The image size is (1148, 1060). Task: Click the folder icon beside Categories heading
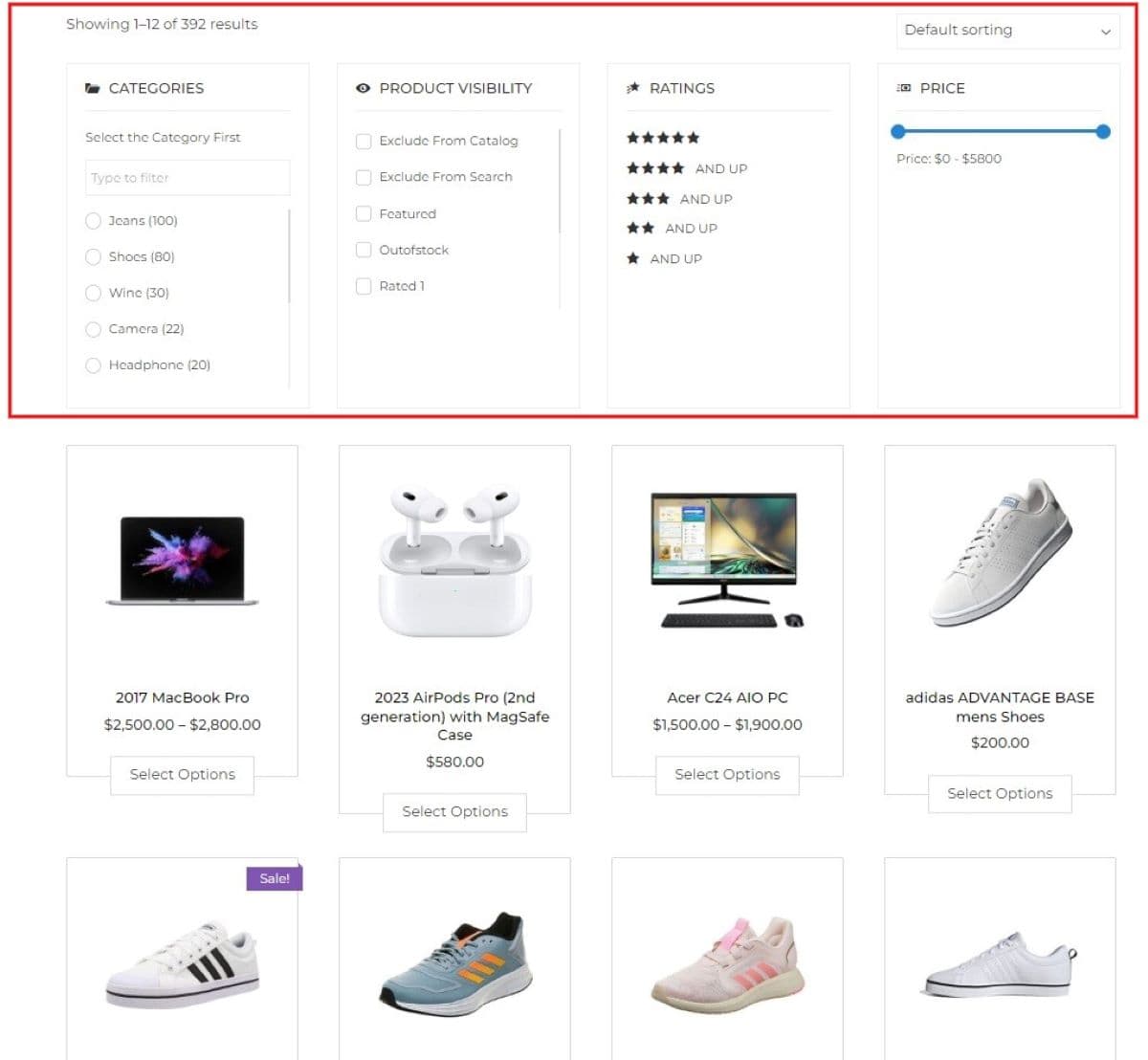coord(93,88)
